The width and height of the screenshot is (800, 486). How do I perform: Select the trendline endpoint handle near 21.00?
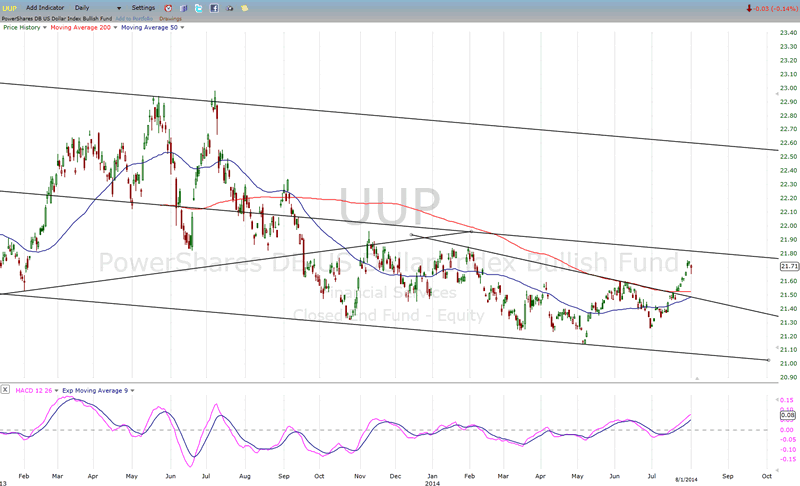(x=768, y=360)
